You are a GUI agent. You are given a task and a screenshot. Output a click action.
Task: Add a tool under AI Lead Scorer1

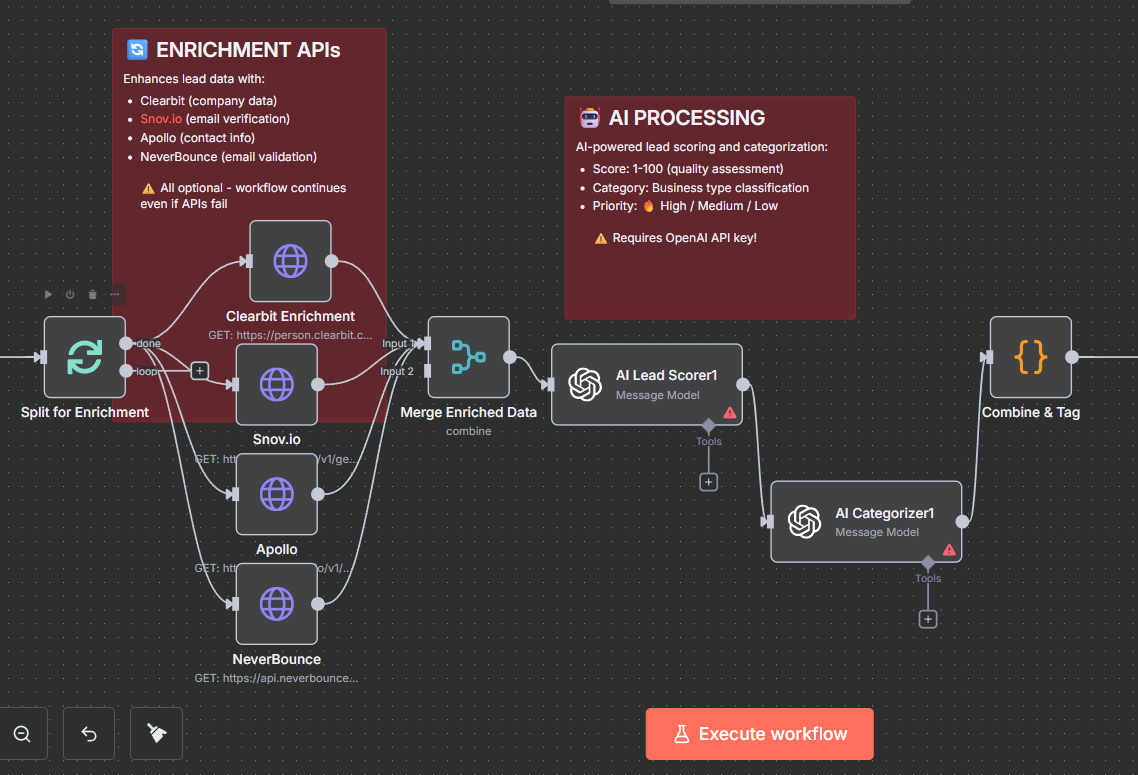coord(708,482)
